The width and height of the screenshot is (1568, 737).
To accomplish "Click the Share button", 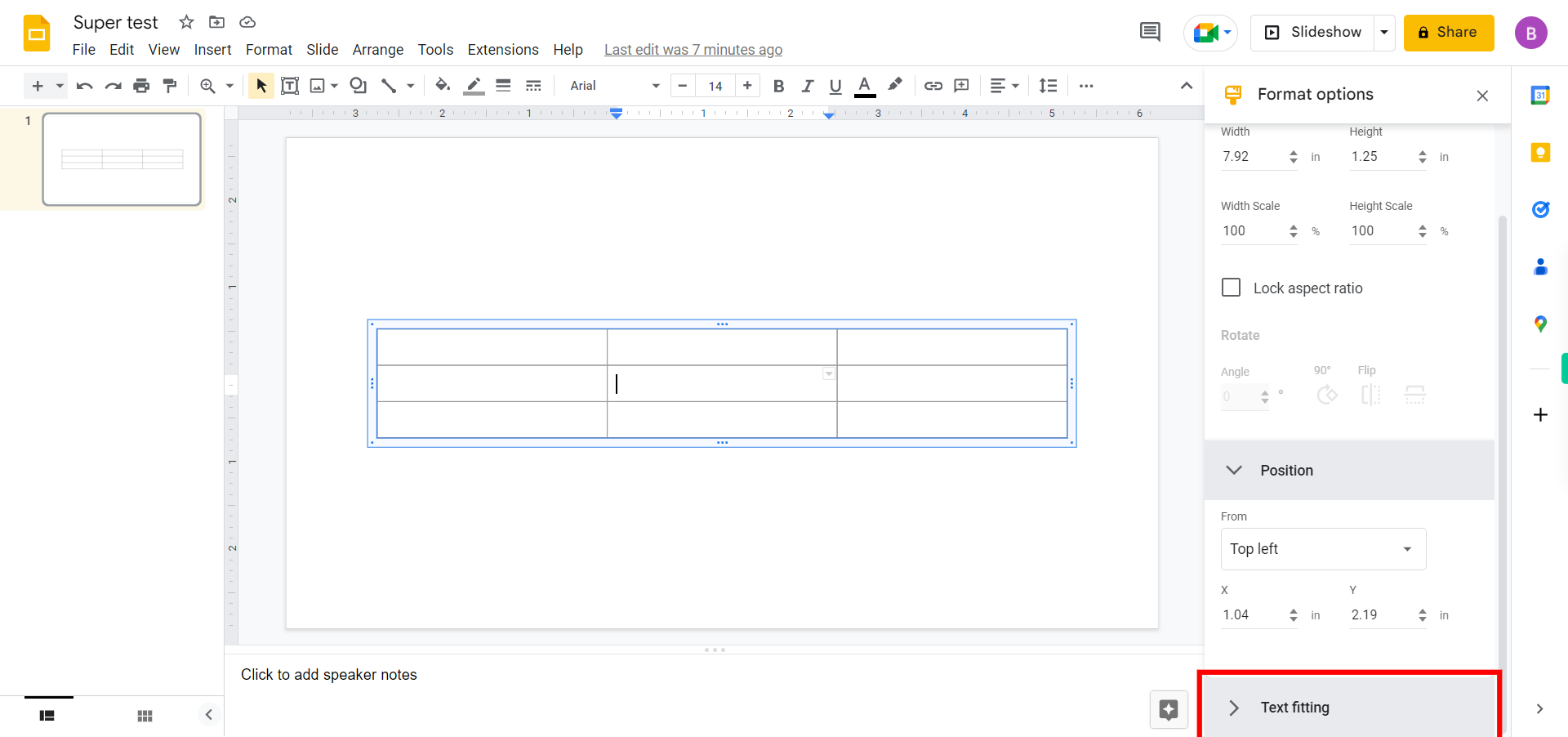I will click(1449, 33).
